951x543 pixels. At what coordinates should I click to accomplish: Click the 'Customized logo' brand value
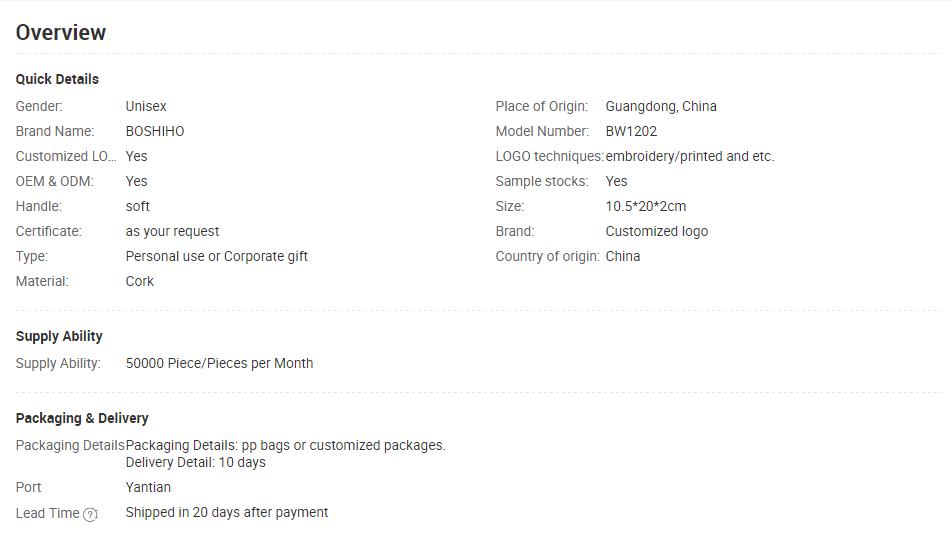tap(656, 232)
